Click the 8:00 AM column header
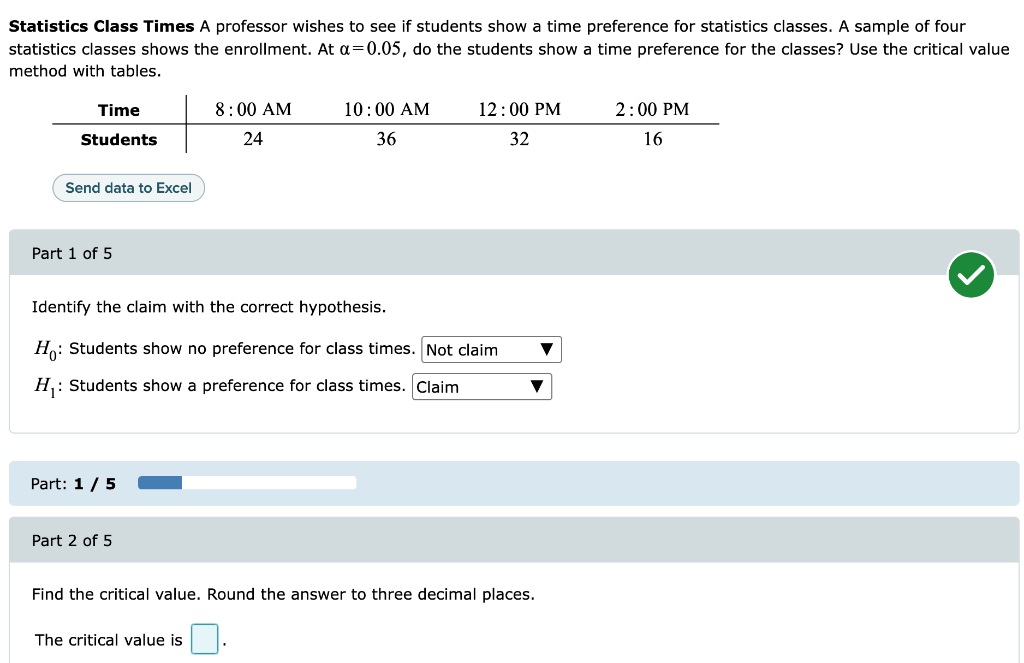Screen dimensions: 1024x663 [x=253, y=109]
